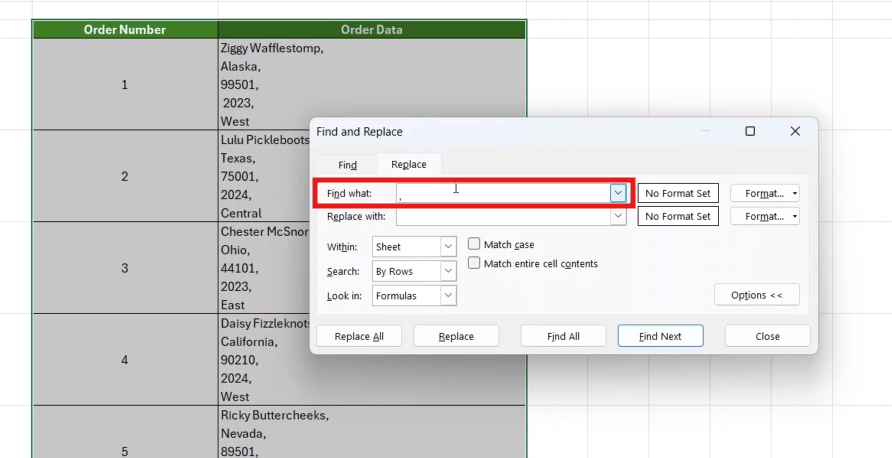Click the Find All button
The width and height of the screenshot is (892, 458).
click(563, 336)
